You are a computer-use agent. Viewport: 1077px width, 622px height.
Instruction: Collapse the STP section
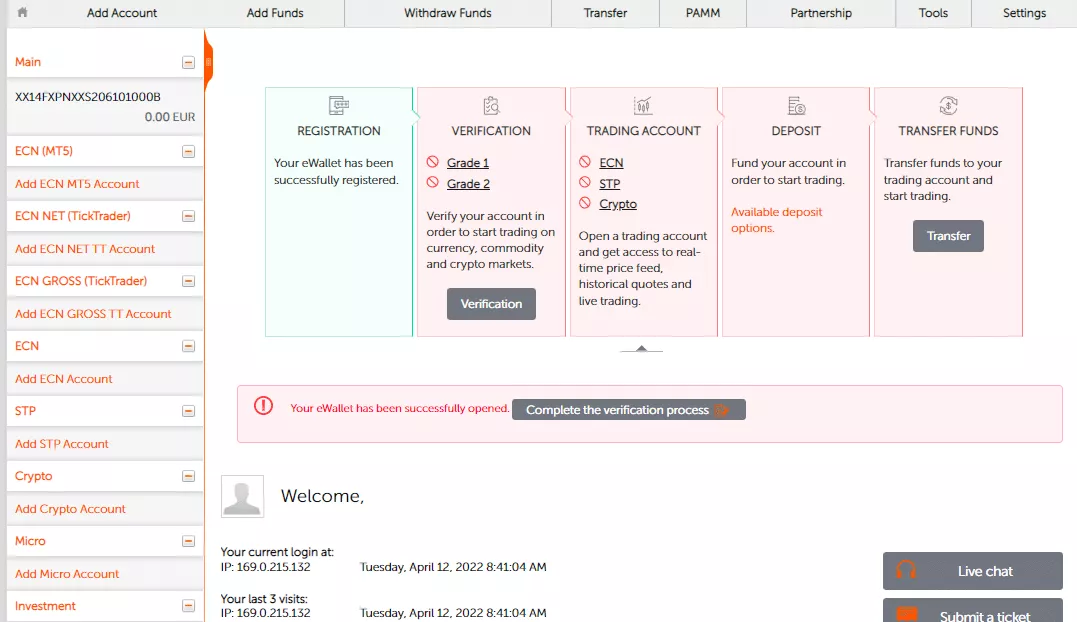pyautogui.click(x=188, y=411)
